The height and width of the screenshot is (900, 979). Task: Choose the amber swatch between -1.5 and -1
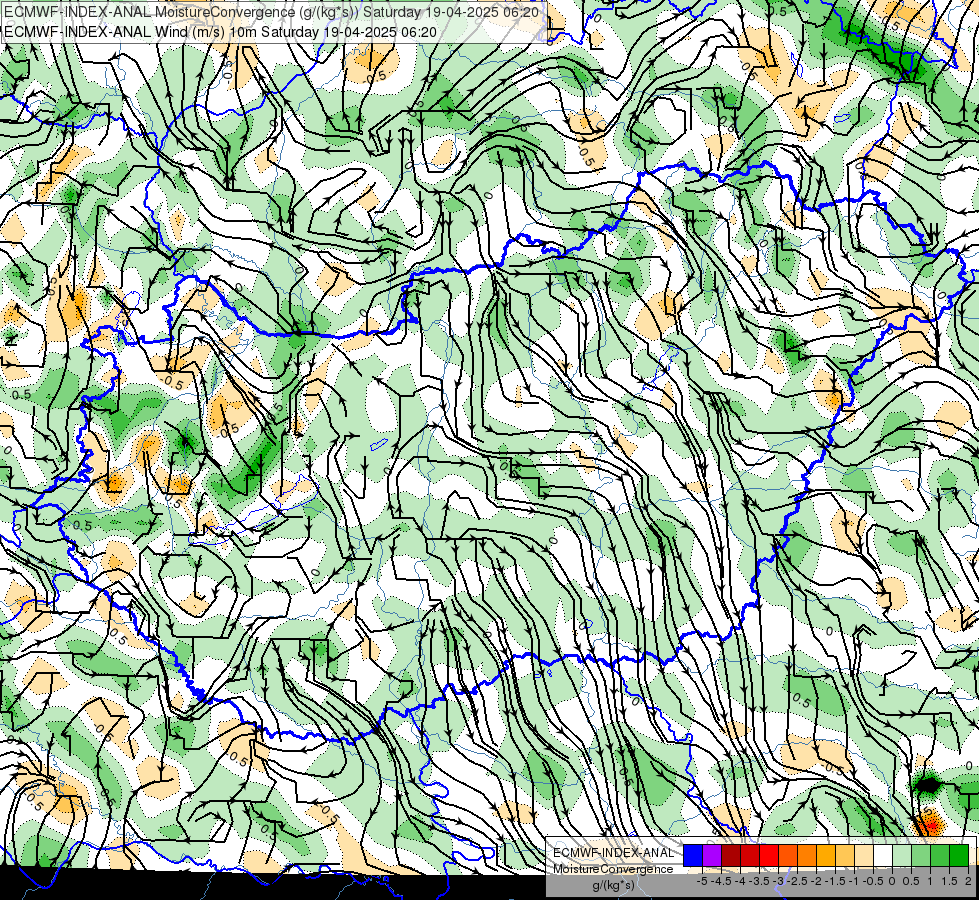coord(826,856)
